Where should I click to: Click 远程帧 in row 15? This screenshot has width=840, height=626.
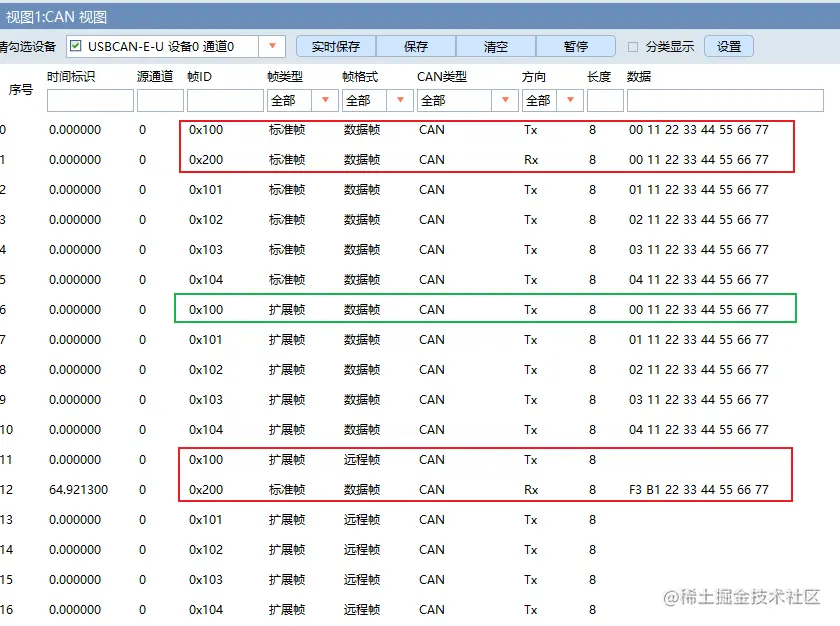[x=362, y=579]
